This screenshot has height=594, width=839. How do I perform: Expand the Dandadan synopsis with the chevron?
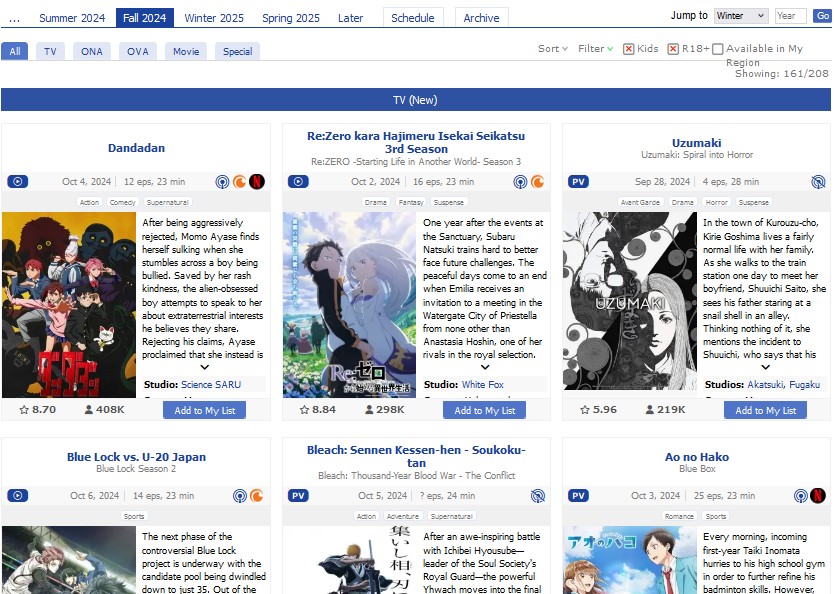(205, 367)
